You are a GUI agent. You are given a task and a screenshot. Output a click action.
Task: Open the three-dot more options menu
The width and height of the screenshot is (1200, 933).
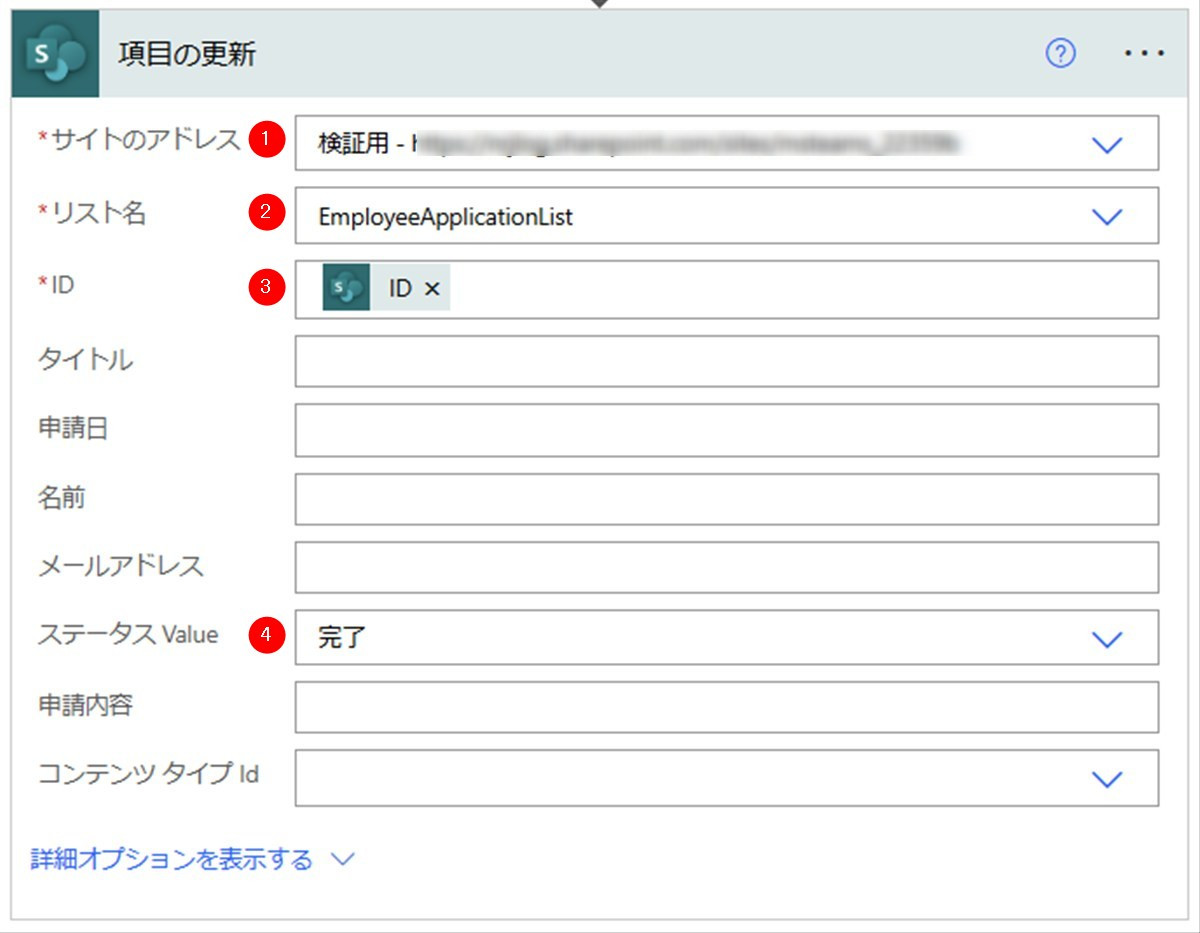click(x=1144, y=54)
